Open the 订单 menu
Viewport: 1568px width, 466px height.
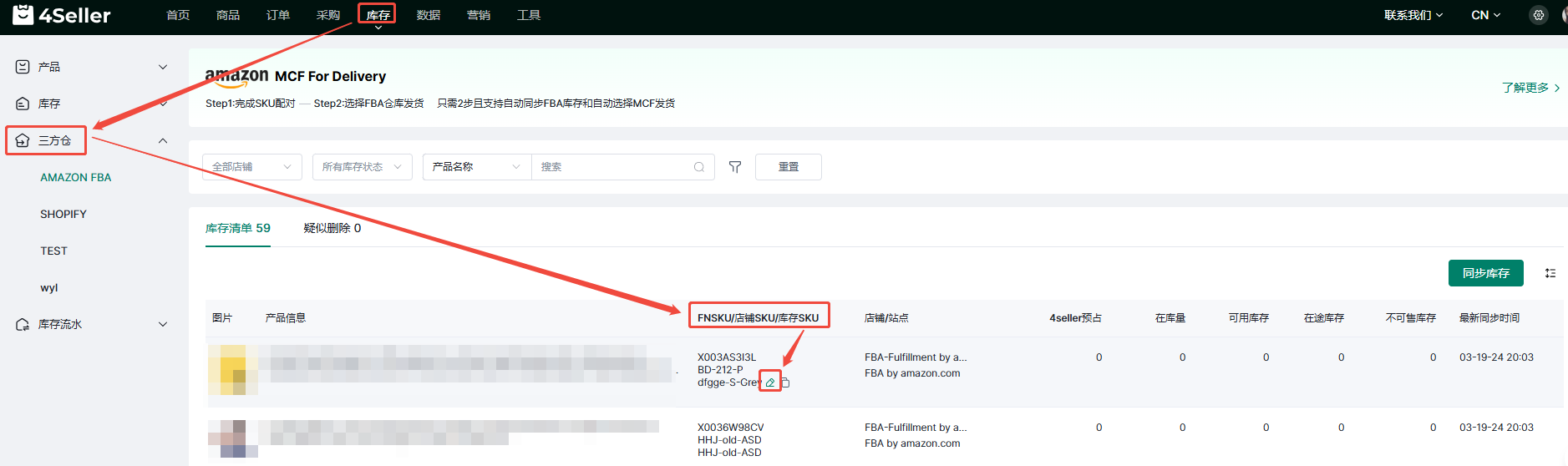pos(278,15)
